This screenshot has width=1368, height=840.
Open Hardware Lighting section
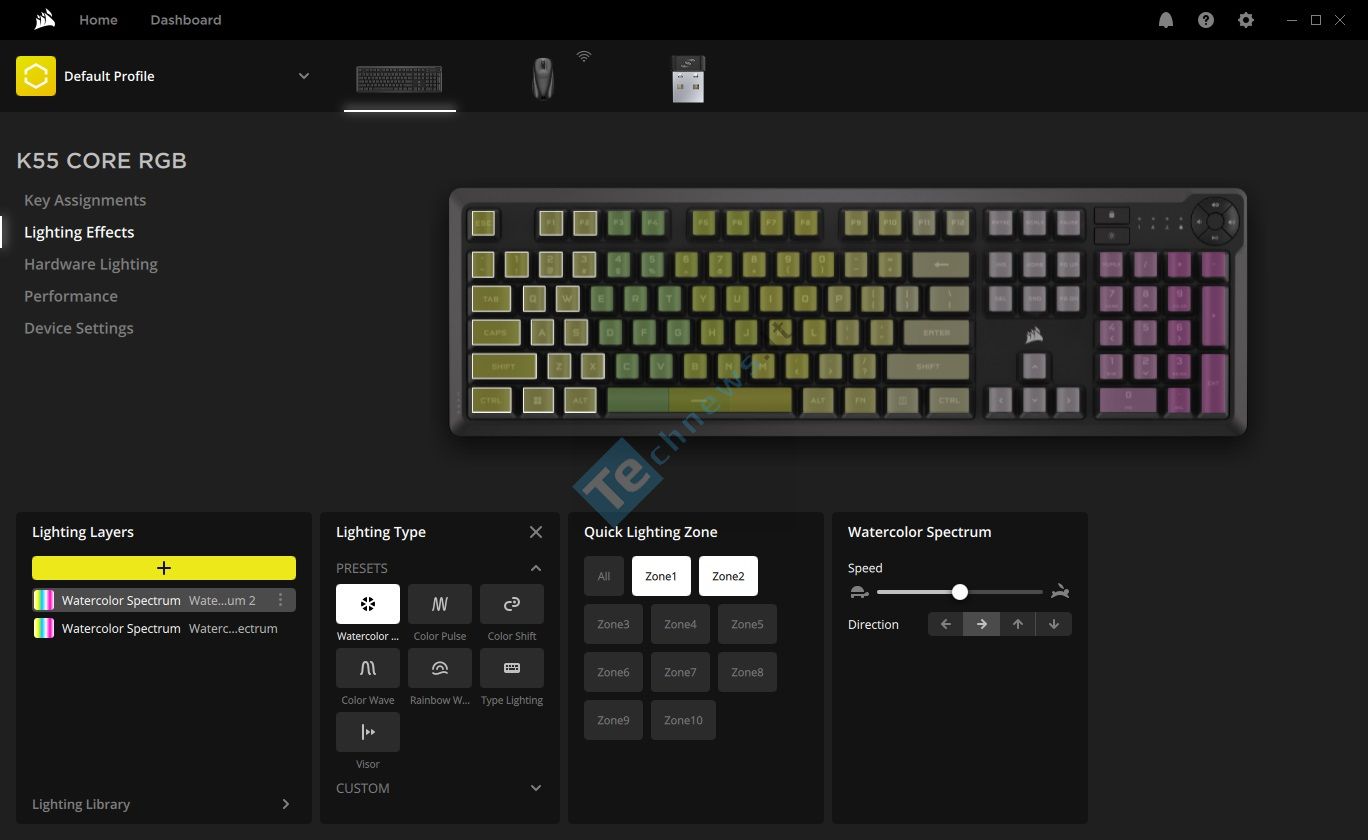[x=91, y=264]
